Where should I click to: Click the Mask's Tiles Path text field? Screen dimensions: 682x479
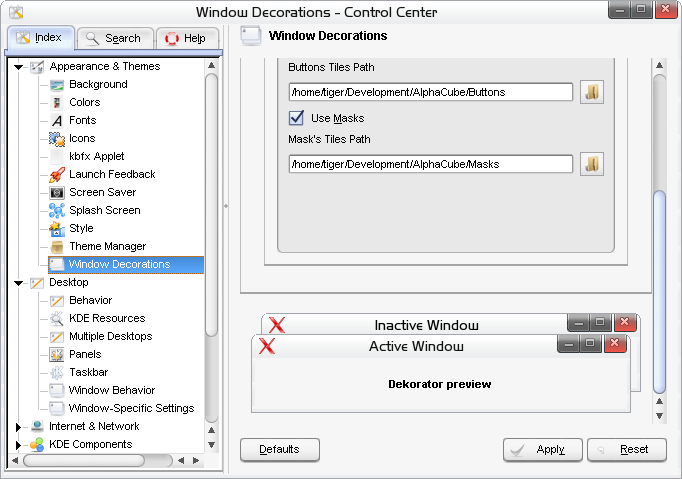point(431,164)
